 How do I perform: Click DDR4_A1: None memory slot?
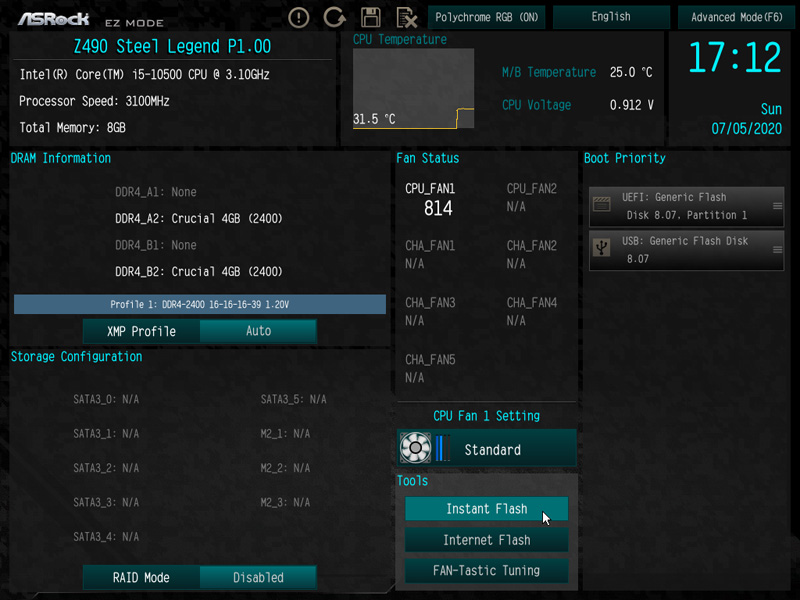click(x=156, y=192)
